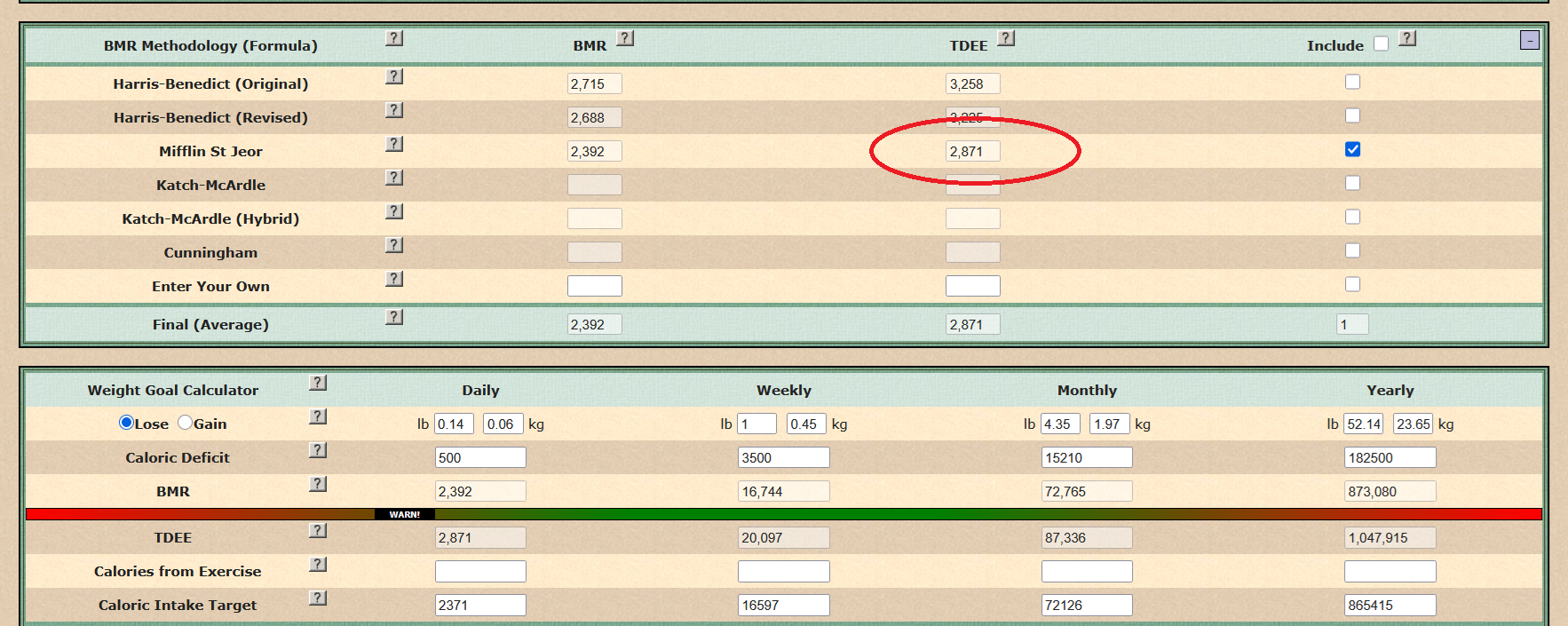Open help for Calories from Exercise row
The width and height of the screenshot is (1568, 626).
[318, 564]
